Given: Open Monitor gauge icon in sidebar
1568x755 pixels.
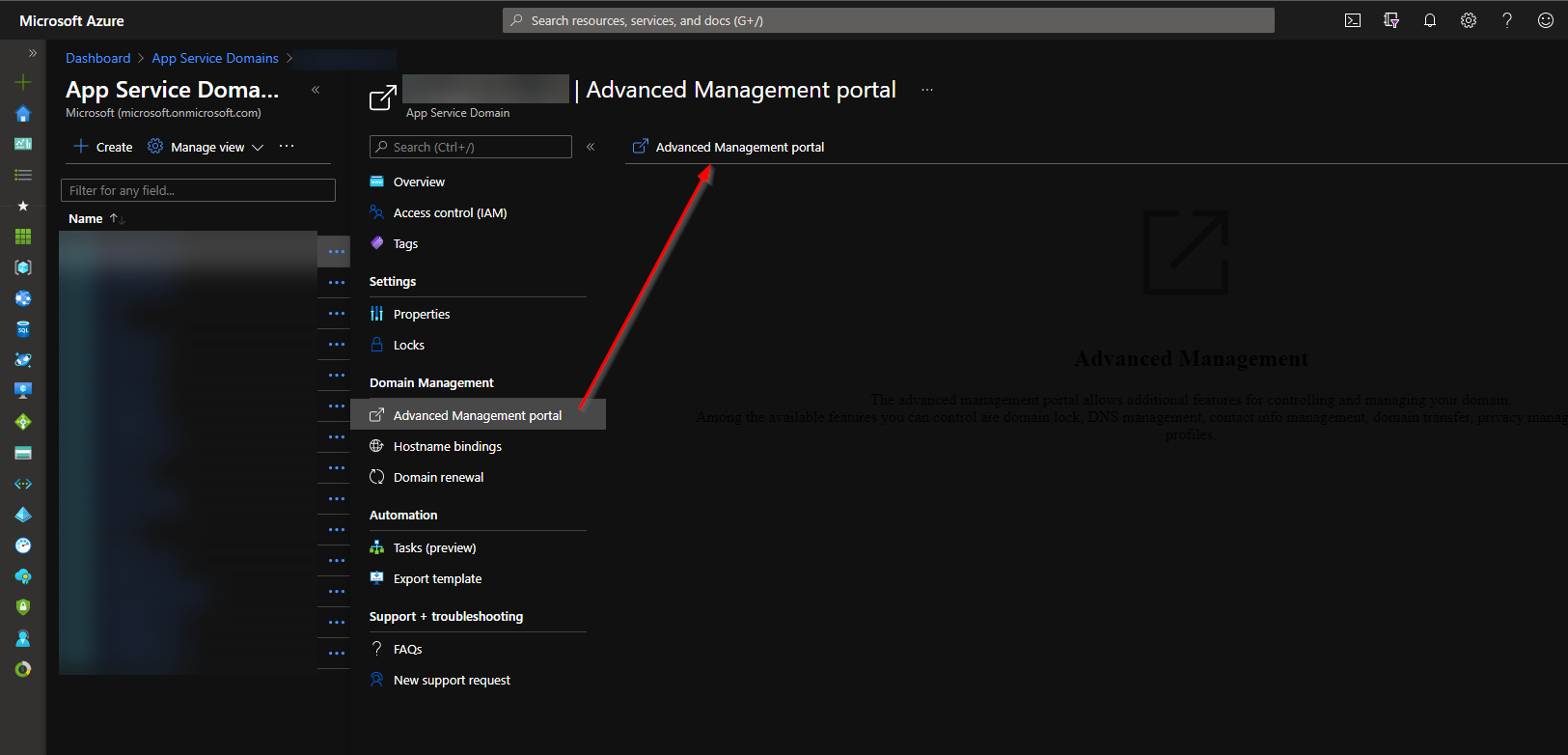Looking at the screenshot, I should (x=23, y=545).
